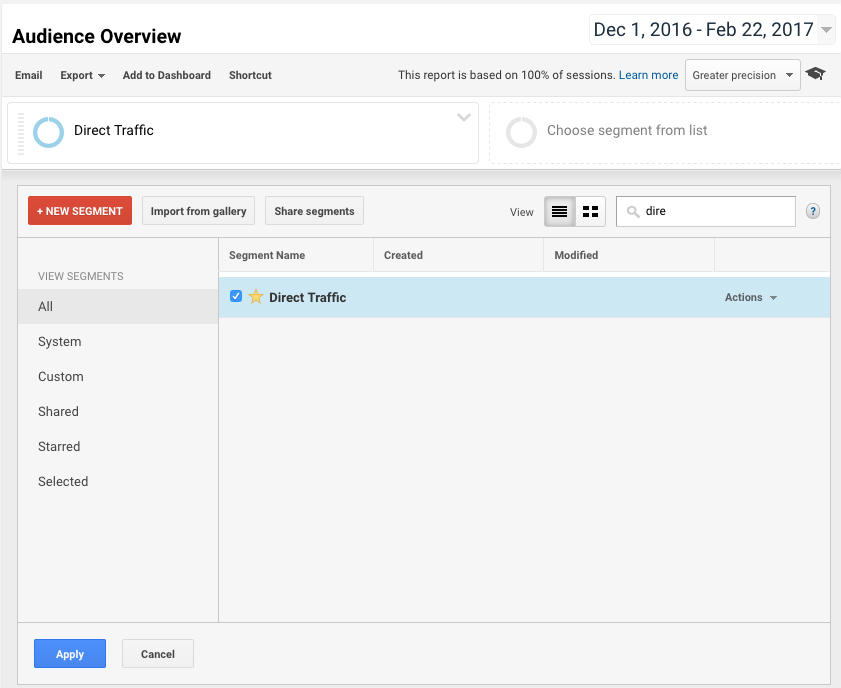Viewport: 841px width, 688px height.
Task: Click the Direct Traffic segment circle icon
Action: point(48,132)
